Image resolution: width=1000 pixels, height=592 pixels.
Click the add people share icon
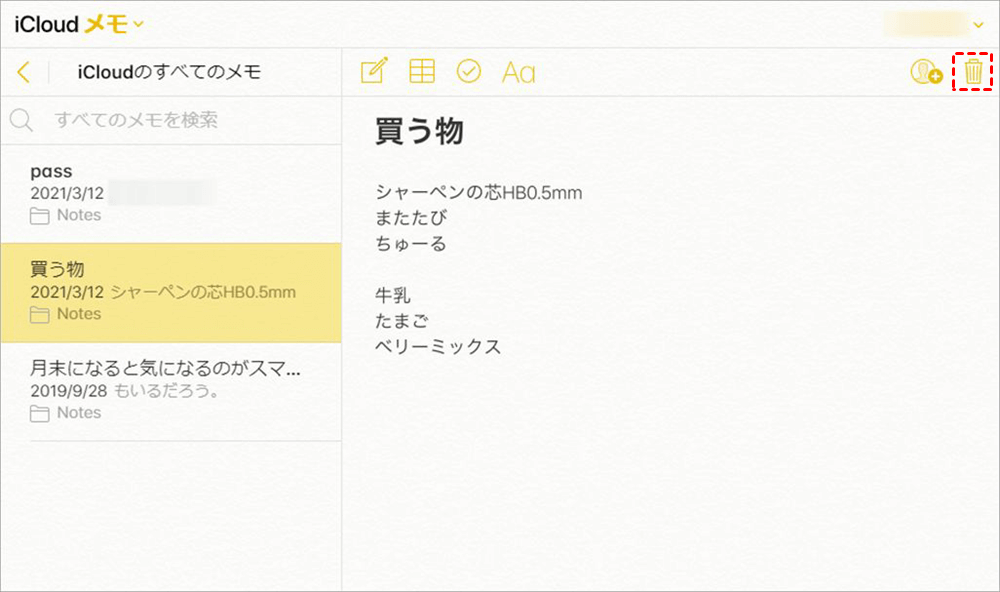pos(926,72)
